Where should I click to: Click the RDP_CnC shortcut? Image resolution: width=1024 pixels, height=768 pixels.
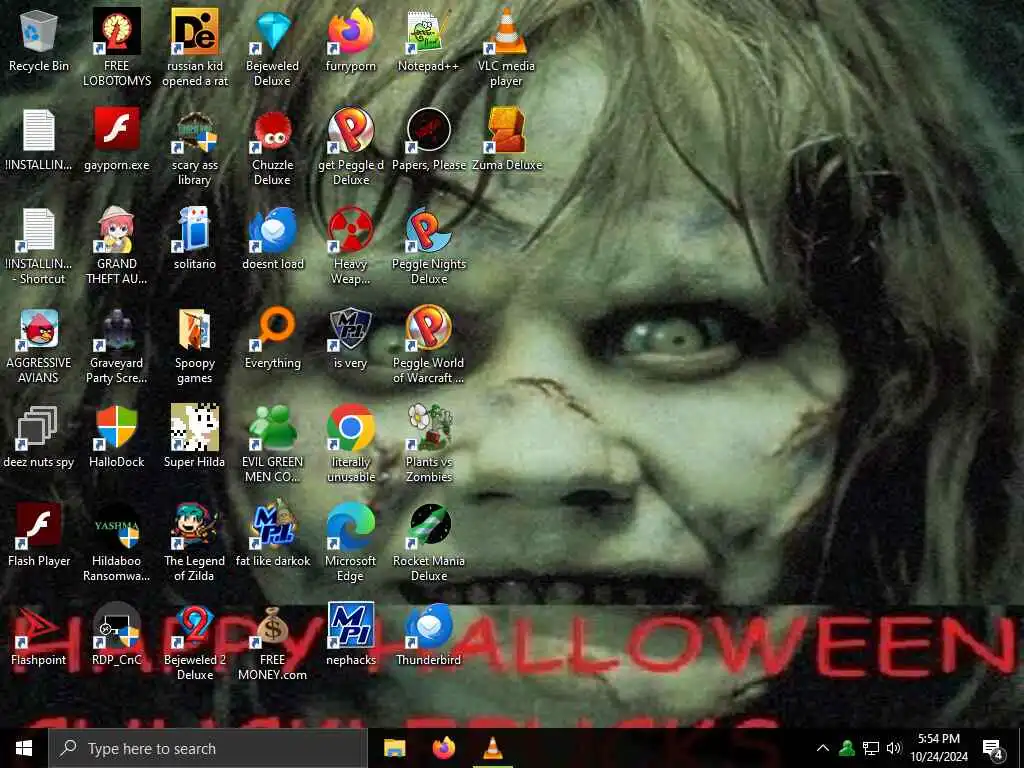116,627
